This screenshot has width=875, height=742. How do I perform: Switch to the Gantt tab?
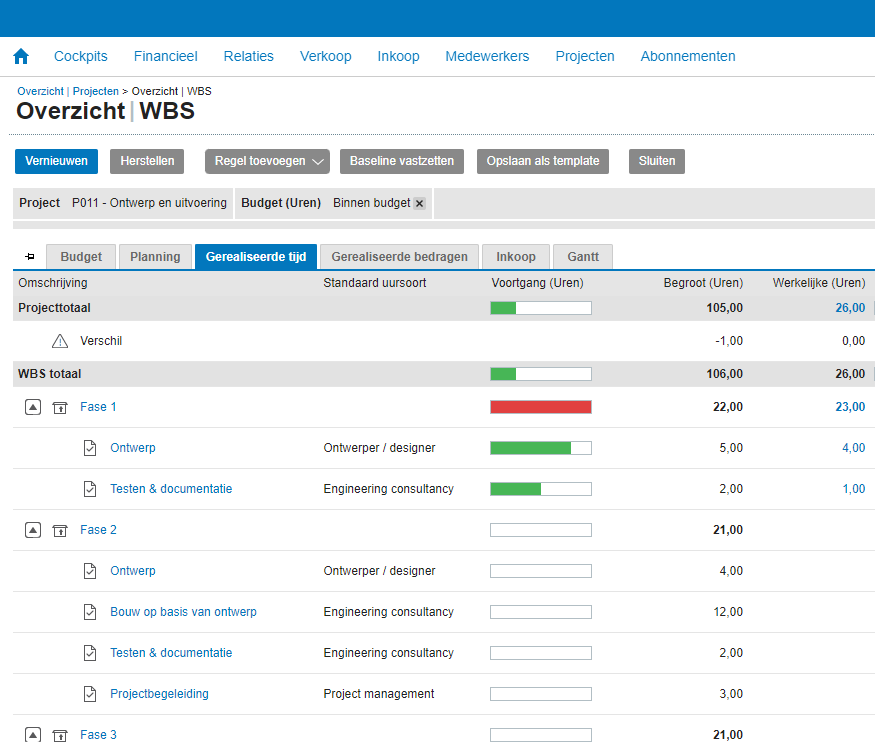583,257
